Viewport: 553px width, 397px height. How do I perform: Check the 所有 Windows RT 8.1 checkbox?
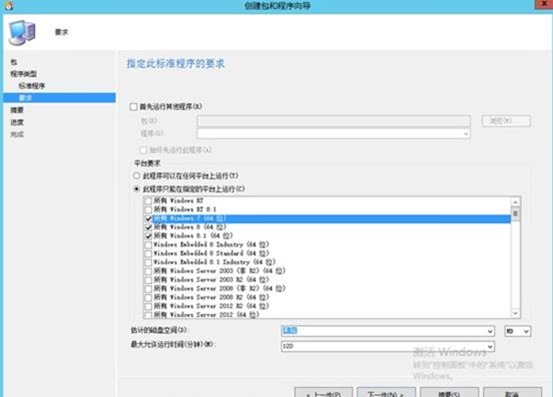[148, 210]
